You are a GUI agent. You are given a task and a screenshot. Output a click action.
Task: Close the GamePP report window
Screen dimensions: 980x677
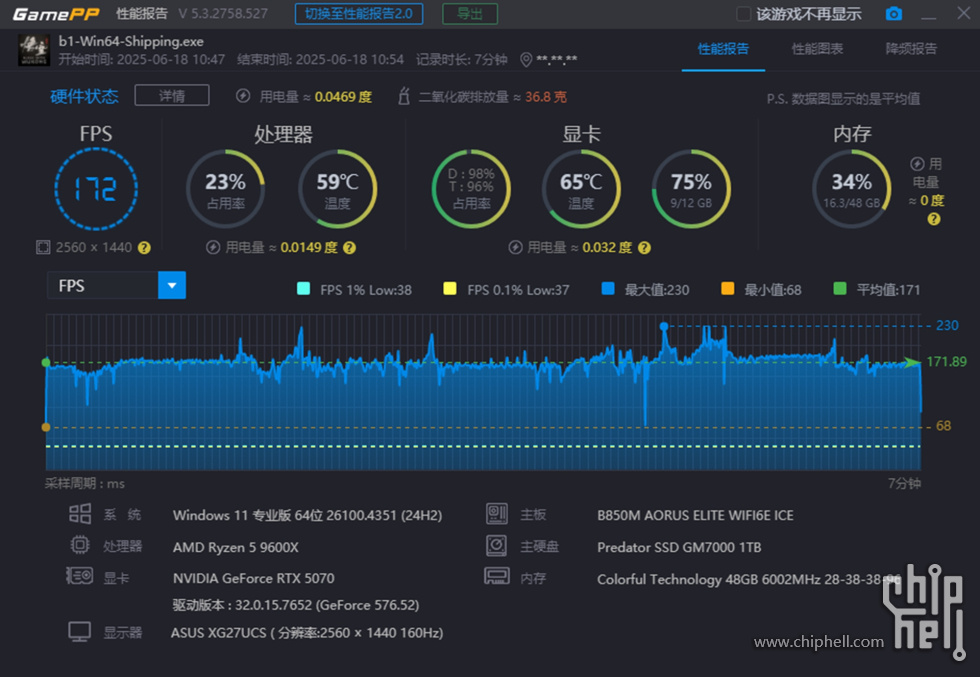pos(964,13)
